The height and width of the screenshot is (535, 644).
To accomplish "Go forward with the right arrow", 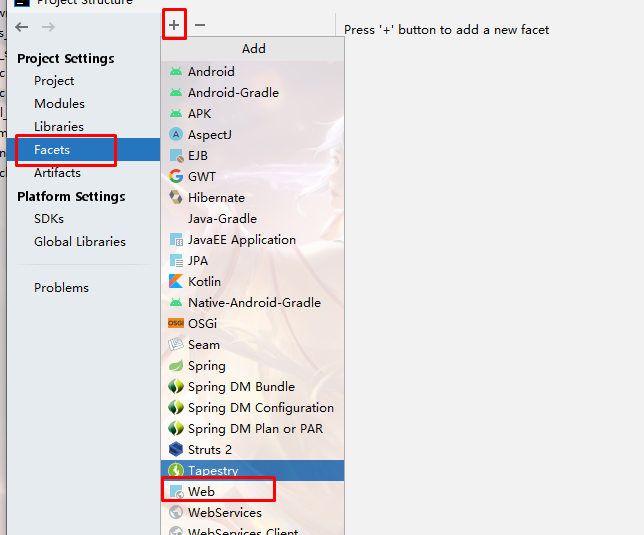I will tap(48, 27).
